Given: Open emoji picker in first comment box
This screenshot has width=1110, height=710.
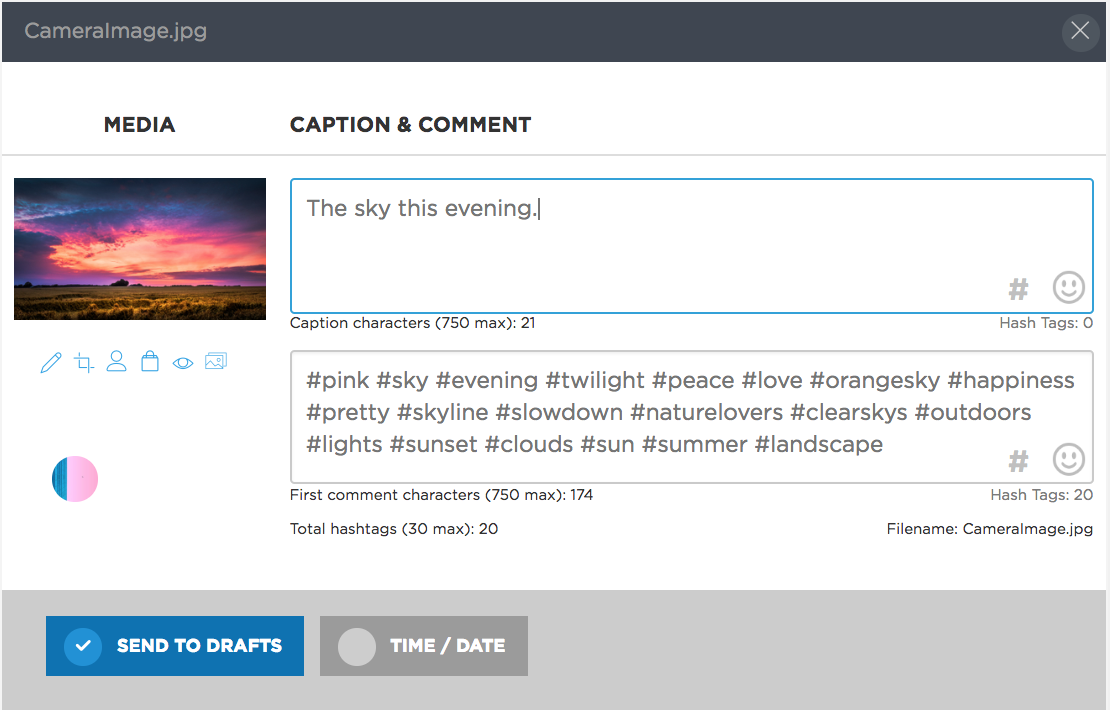Looking at the screenshot, I should [x=1068, y=459].
